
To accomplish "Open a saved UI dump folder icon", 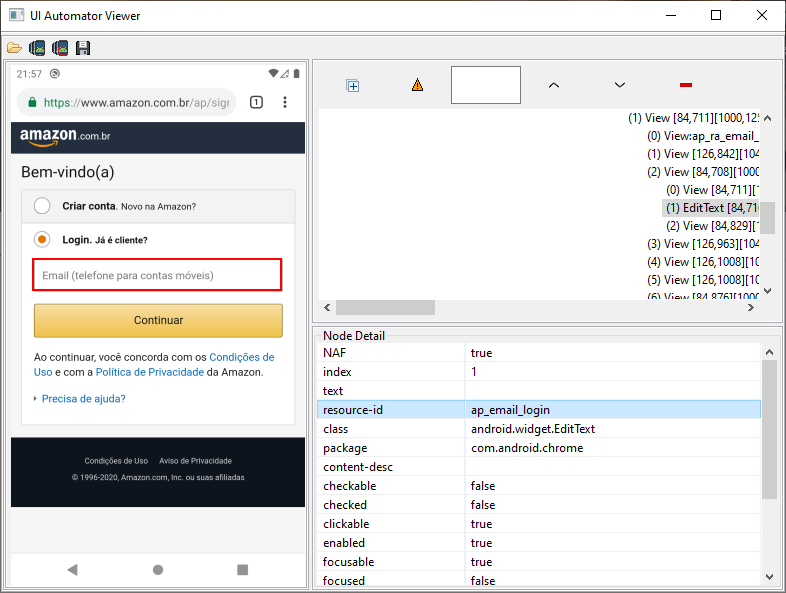I will pyautogui.click(x=14, y=48).
